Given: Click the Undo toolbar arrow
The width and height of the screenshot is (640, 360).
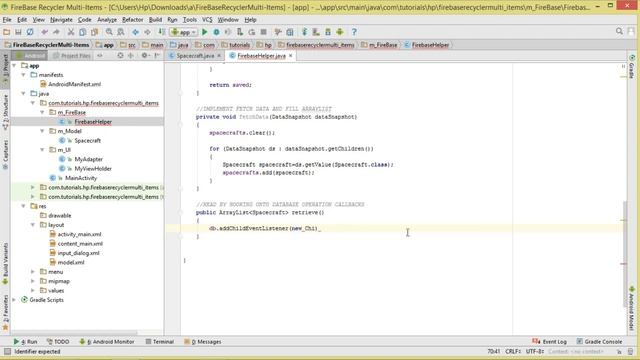Looking at the screenshot, I should click(x=44, y=32).
